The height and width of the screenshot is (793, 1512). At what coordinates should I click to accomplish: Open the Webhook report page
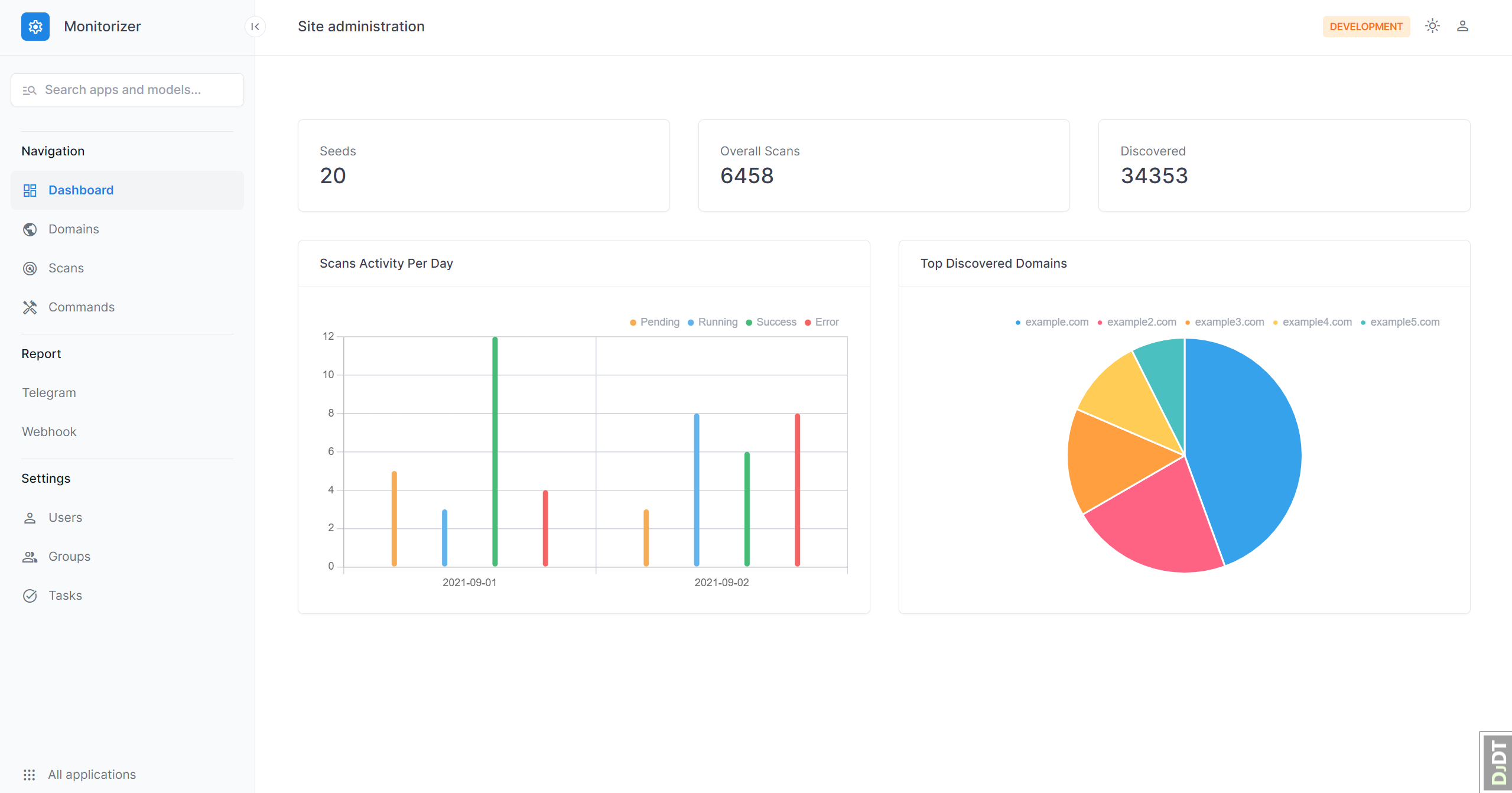click(49, 432)
